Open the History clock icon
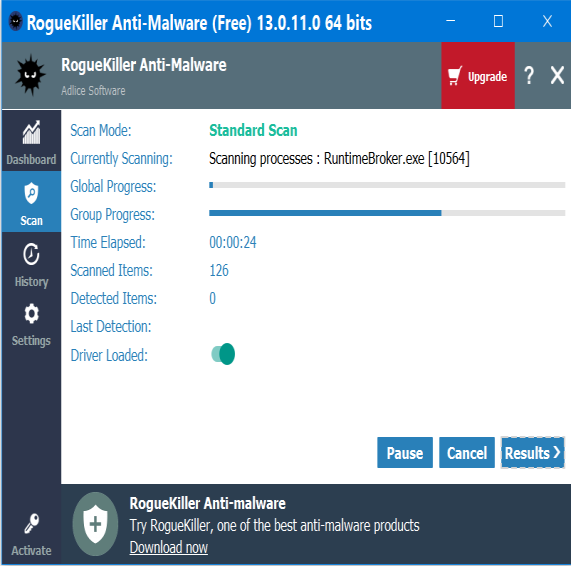The height and width of the screenshot is (566, 571). [x=31, y=254]
